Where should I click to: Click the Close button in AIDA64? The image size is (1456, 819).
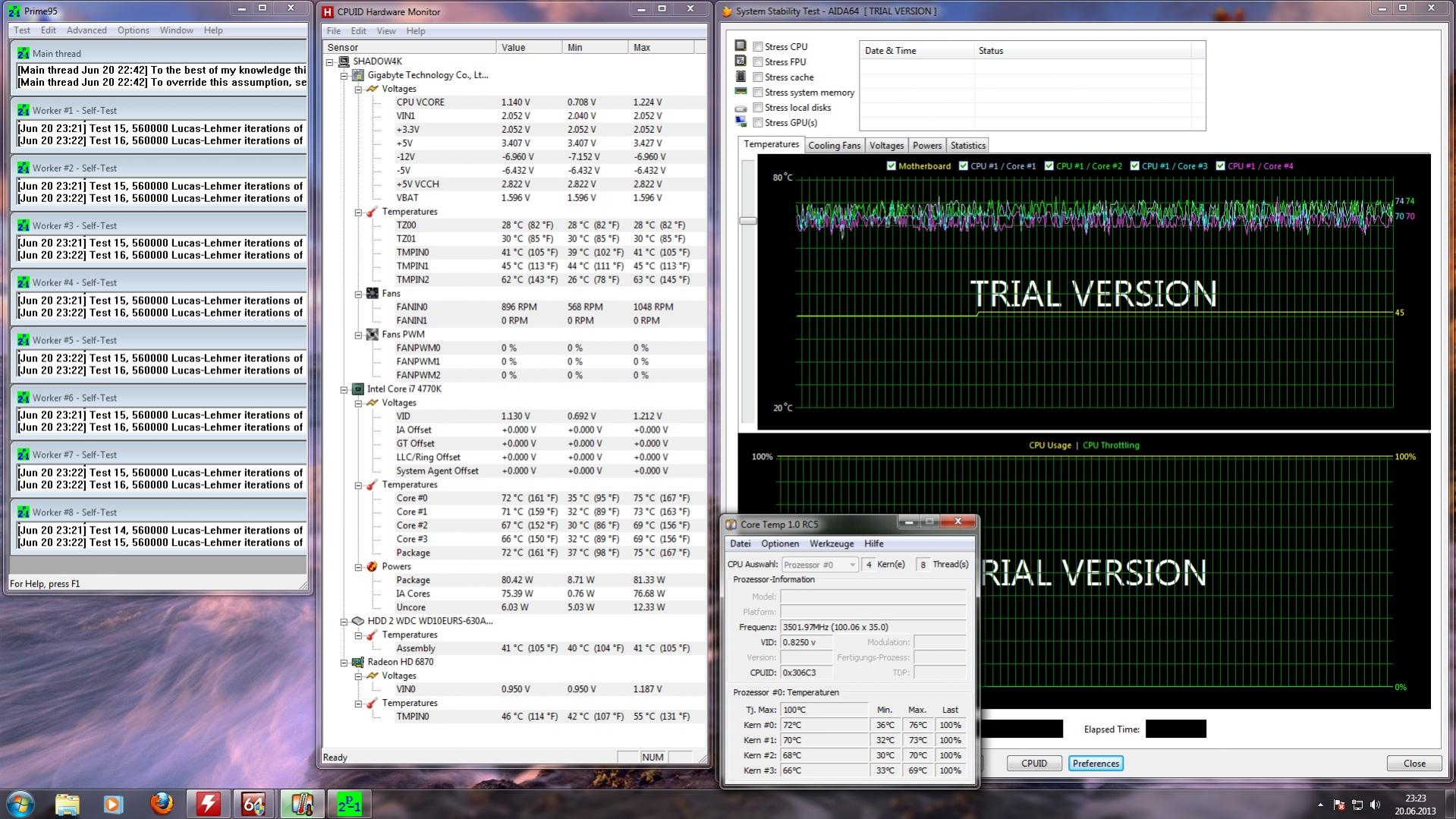(1414, 764)
